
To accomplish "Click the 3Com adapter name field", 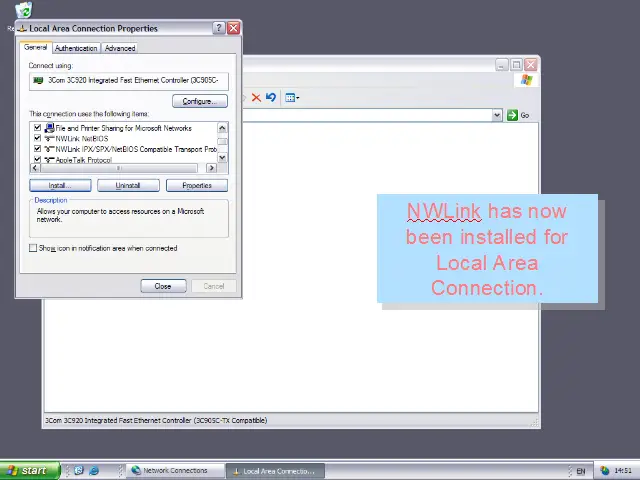I will [x=129, y=81].
